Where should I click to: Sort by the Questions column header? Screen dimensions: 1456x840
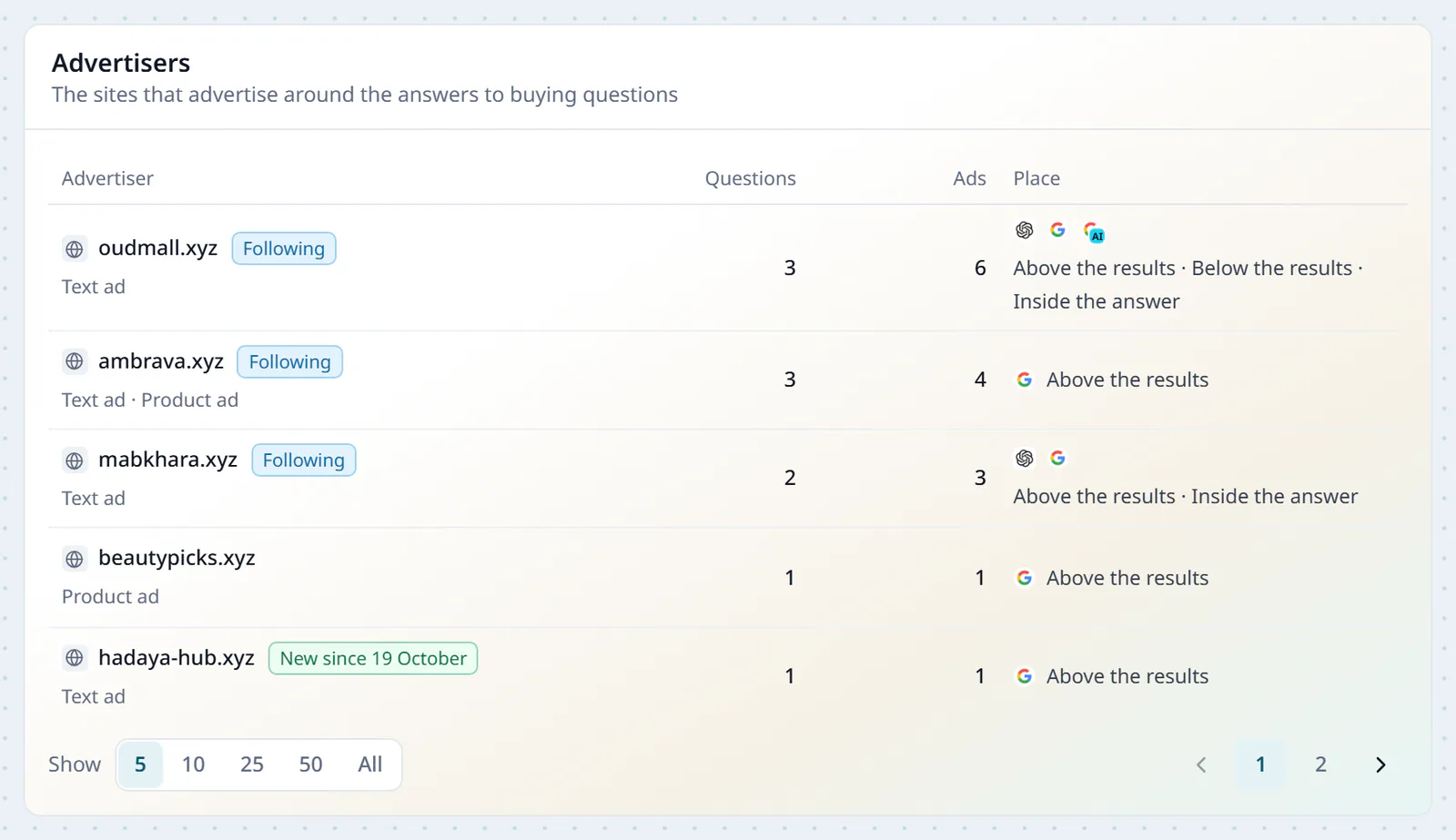[x=751, y=178]
